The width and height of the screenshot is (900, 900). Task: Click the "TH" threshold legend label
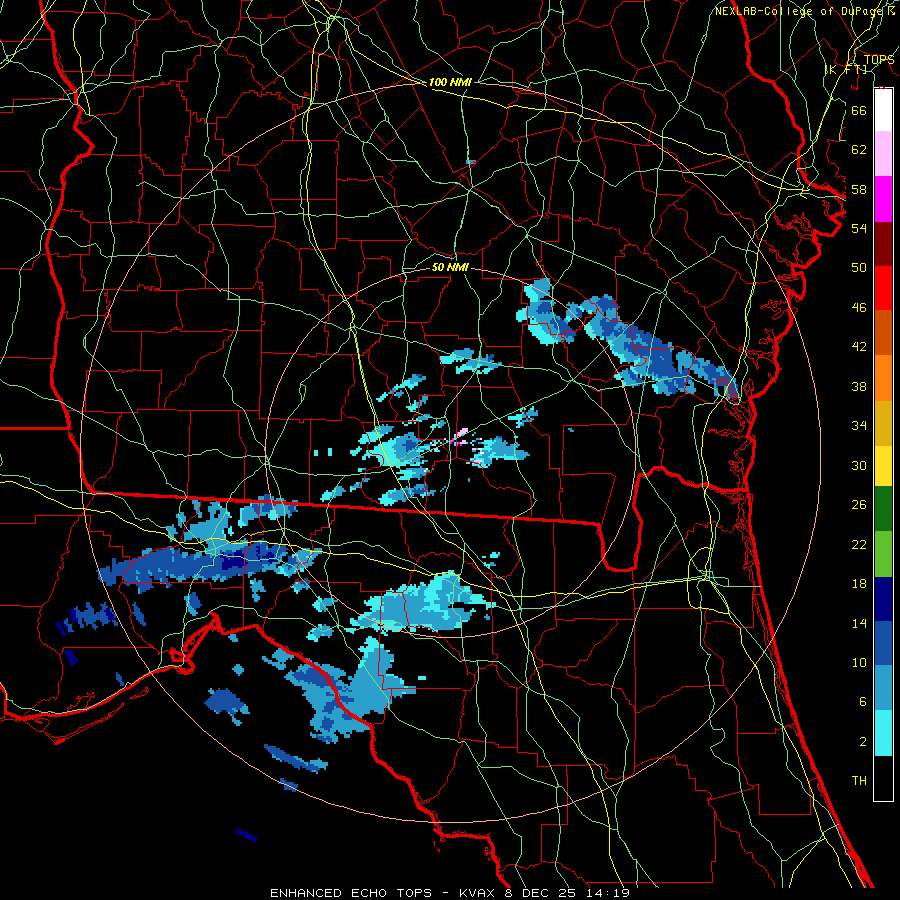[859, 781]
